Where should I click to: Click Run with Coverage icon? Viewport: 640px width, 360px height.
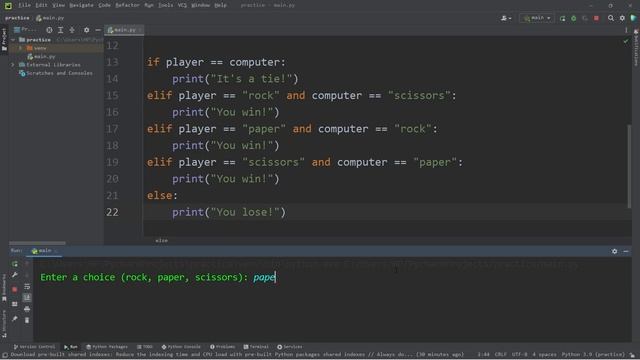[585, 18]
